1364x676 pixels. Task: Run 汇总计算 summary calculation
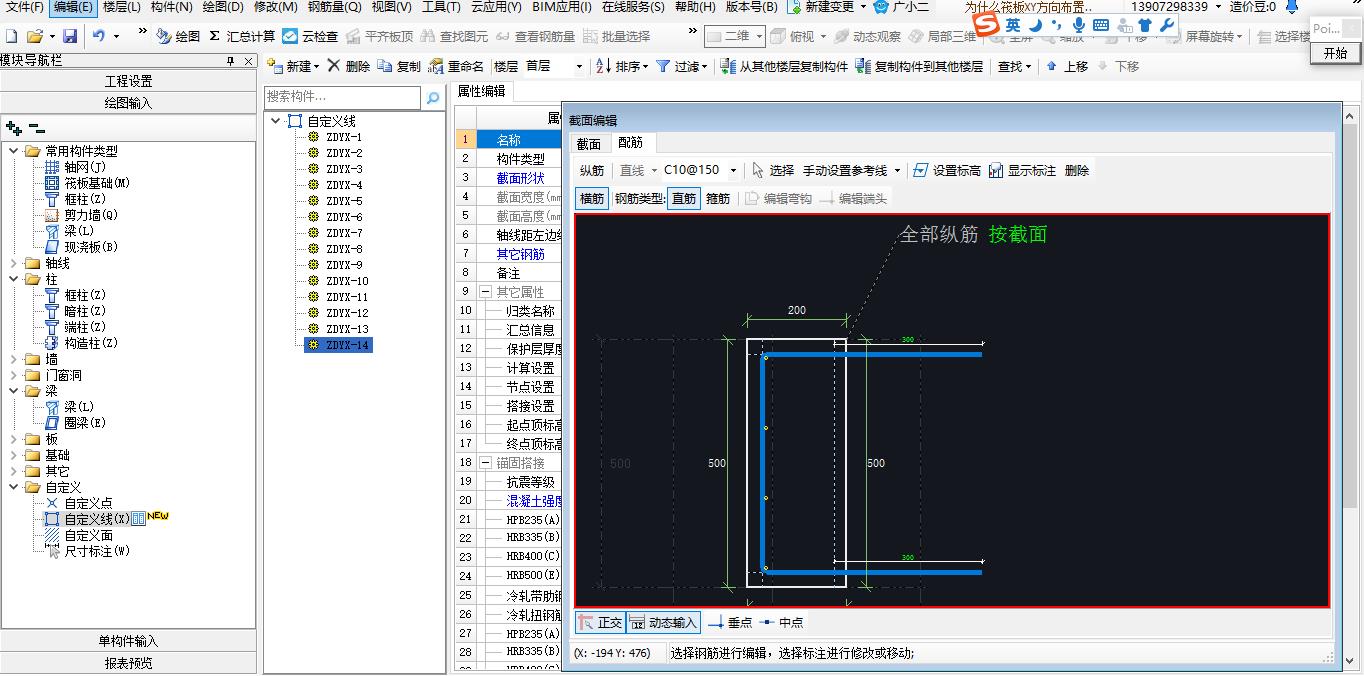pos(242,36)
